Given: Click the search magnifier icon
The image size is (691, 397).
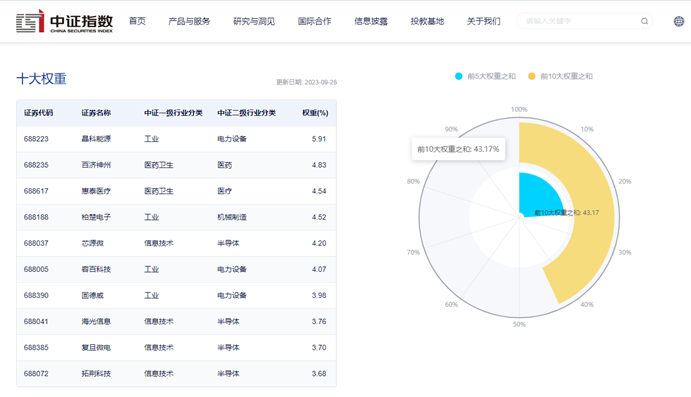Looking at the screenshot, I should [x=644, y=21].
